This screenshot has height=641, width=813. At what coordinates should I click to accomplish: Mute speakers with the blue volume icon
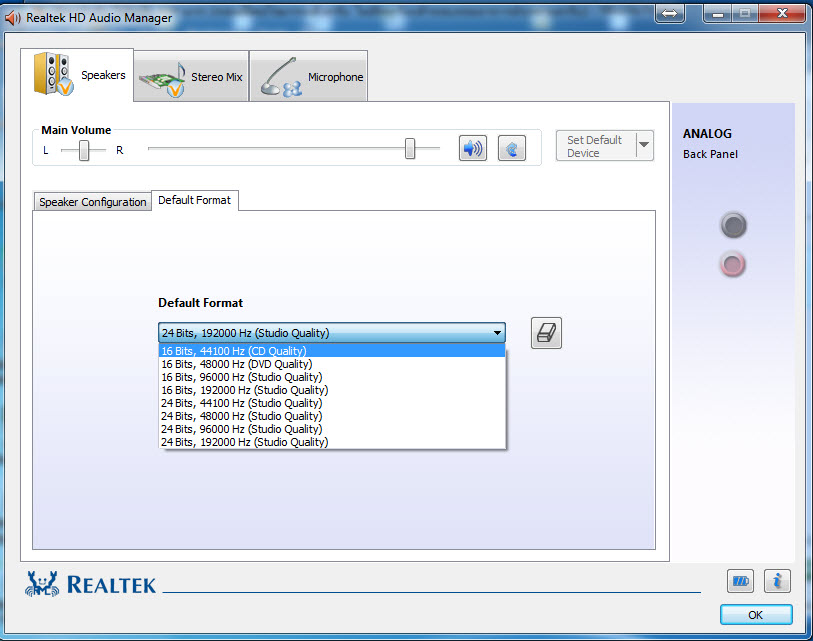(x=472, y=148)
